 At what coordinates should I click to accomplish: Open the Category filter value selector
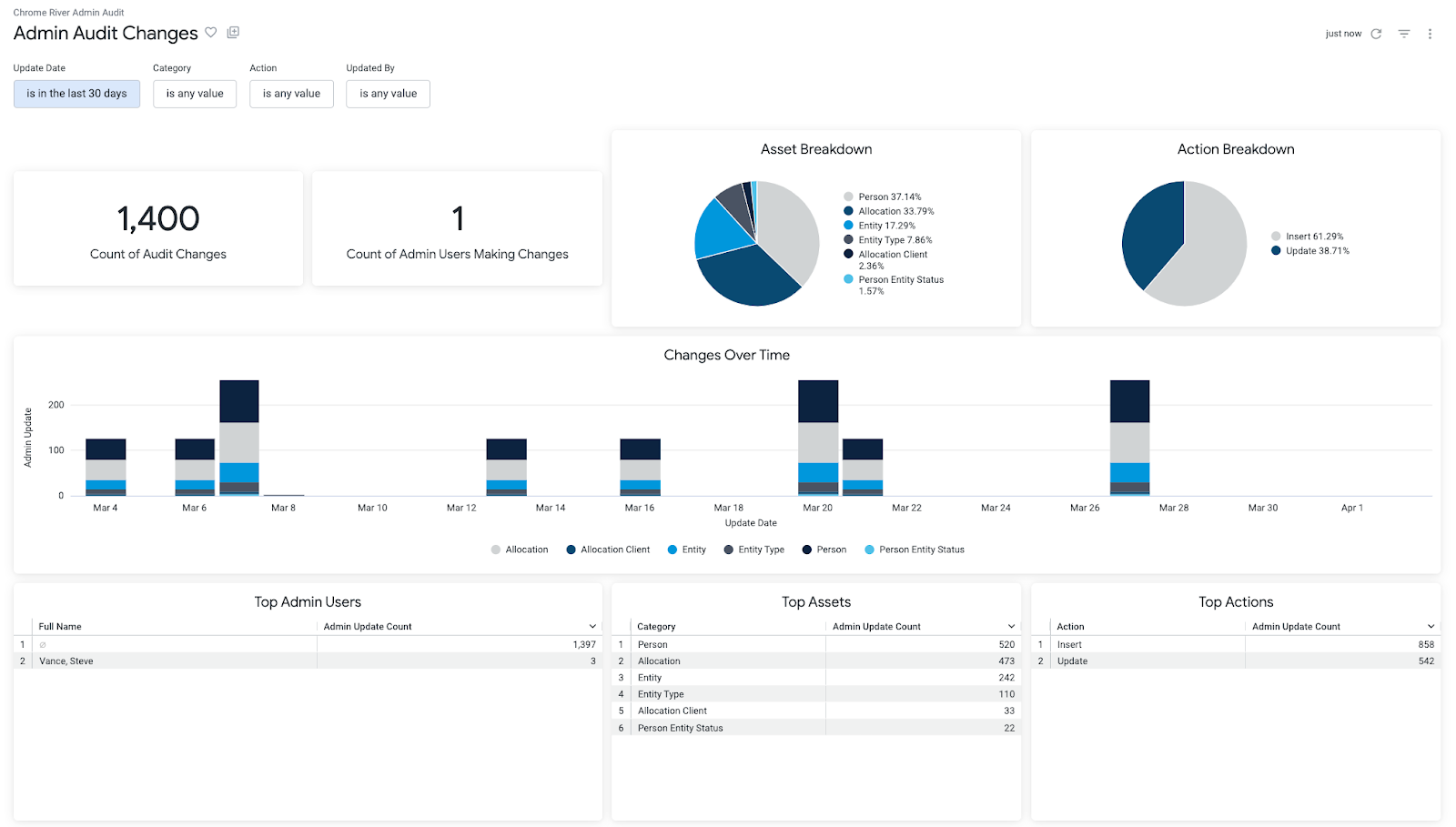[x=195, y=93]
